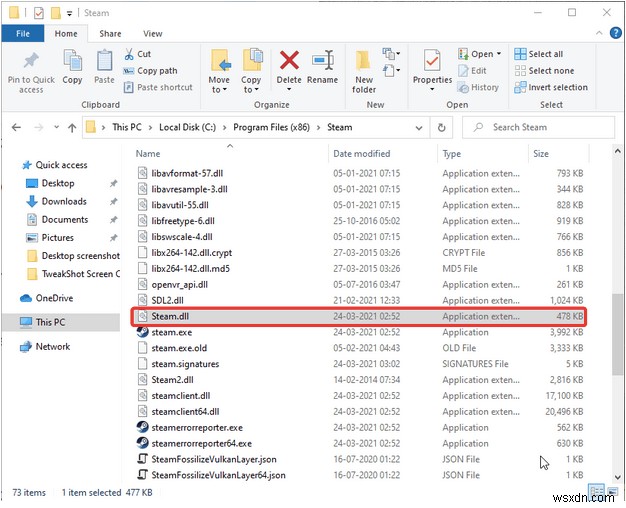Select steamerrorreporter.exe file icon

[x=143, y=427]
